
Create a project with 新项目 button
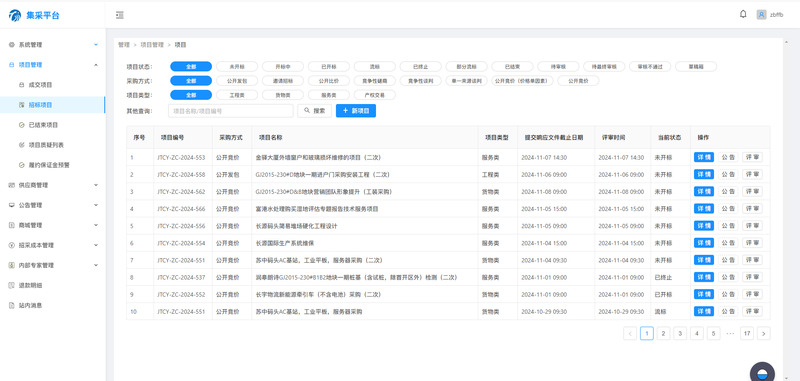tap(356, 111)
